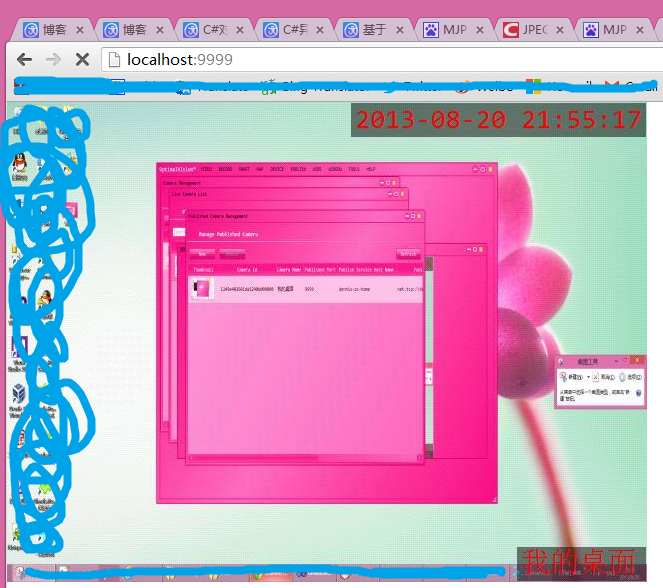663x588 pixels.
Task: Click the browser stop-loading X icon
Action: 83,60
